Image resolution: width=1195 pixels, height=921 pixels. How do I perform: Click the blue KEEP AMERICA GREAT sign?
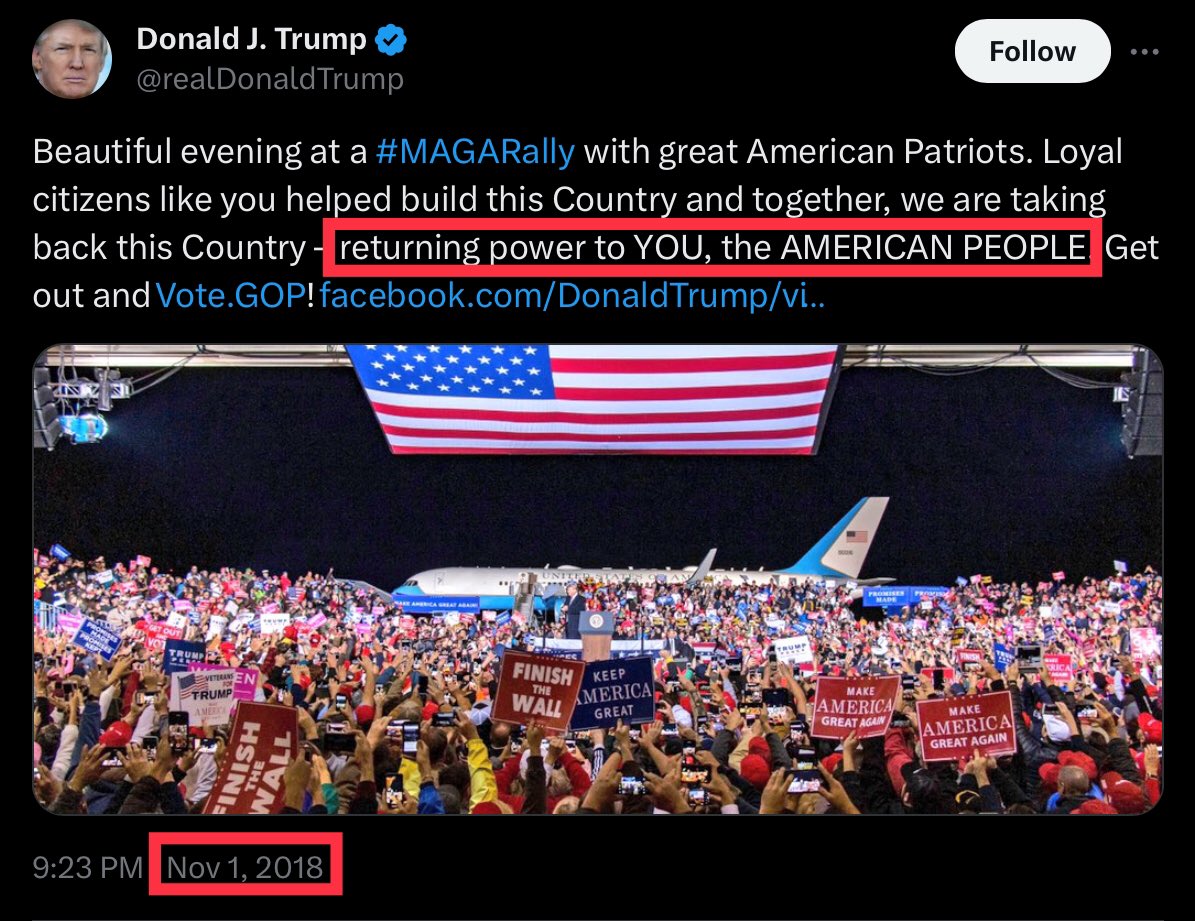click(x=614, y=692)
